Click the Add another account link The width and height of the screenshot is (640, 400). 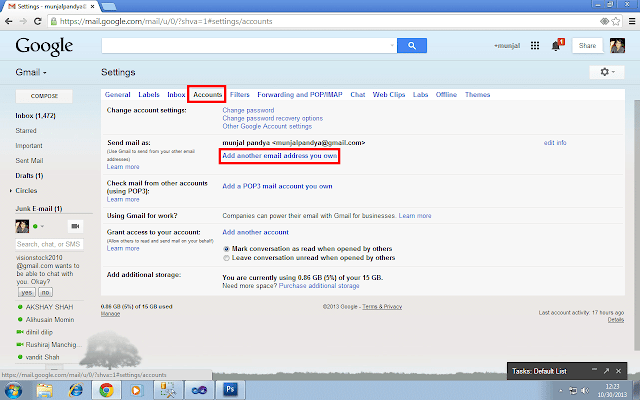point(256,232)
